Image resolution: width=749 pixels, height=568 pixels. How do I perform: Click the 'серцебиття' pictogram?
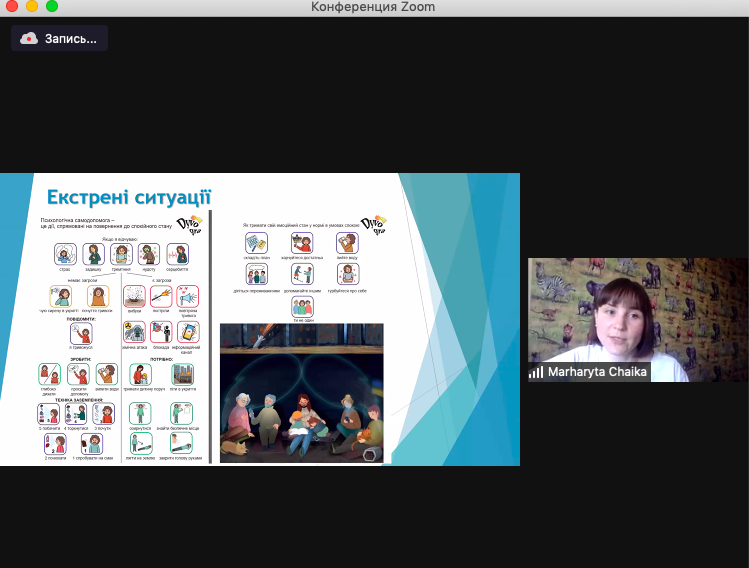point(178,254)
